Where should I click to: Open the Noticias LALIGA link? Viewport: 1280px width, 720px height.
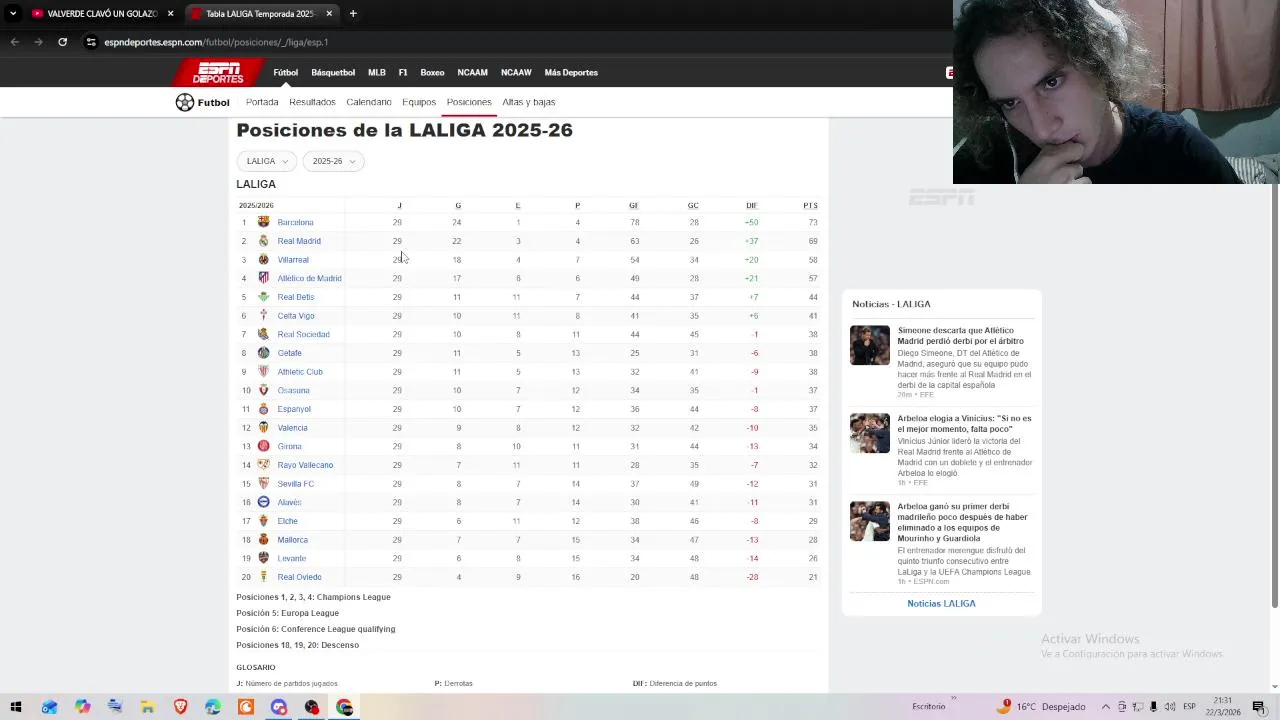click(941, 604)
